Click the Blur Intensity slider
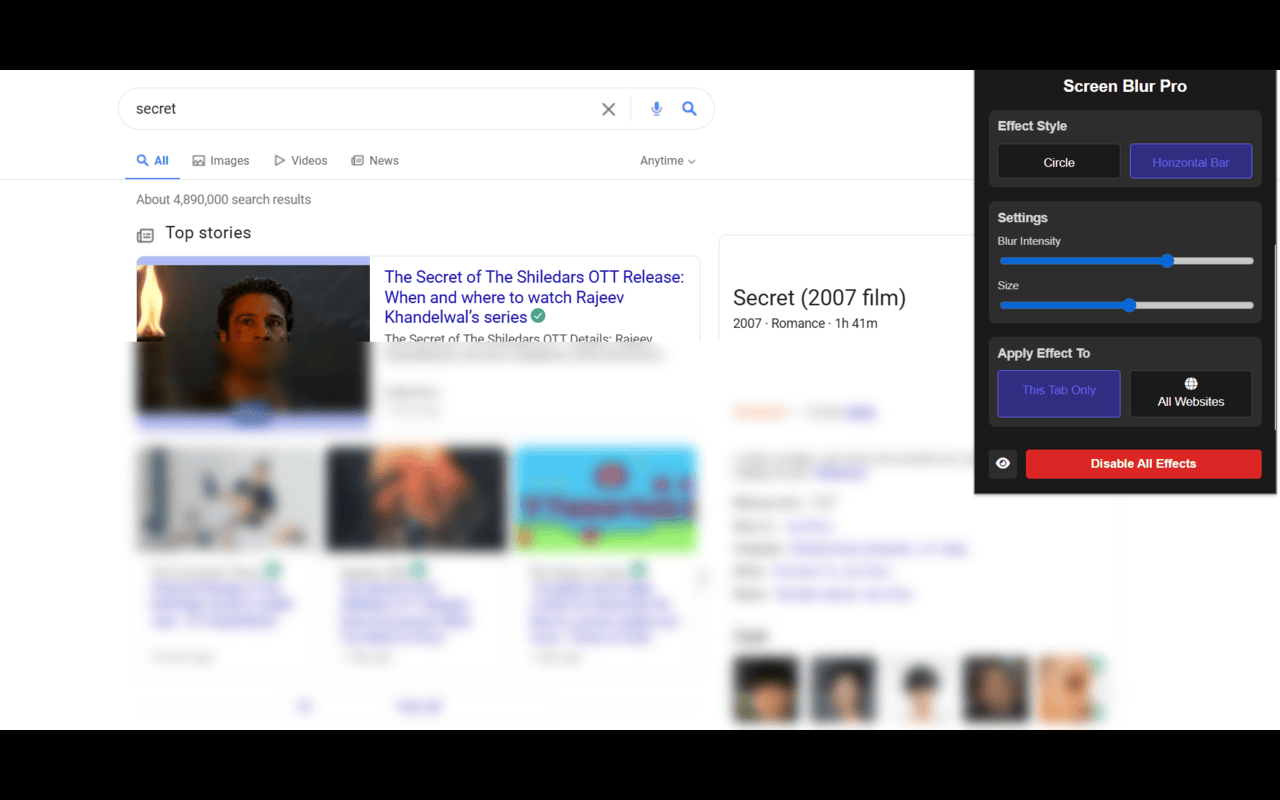Screen dimensions: 1280x800 (x=1126, y=261)
